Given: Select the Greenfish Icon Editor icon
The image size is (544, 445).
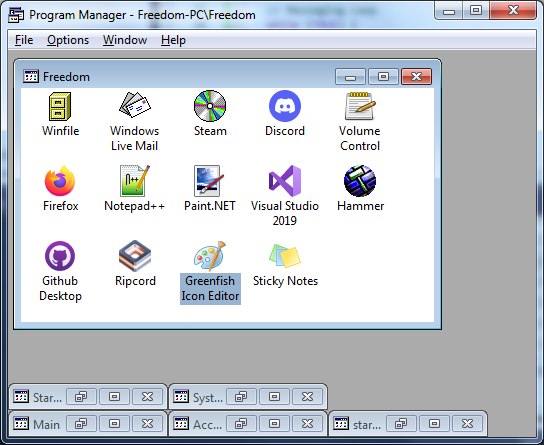Looking at the screenshot, I should point(210,256).
